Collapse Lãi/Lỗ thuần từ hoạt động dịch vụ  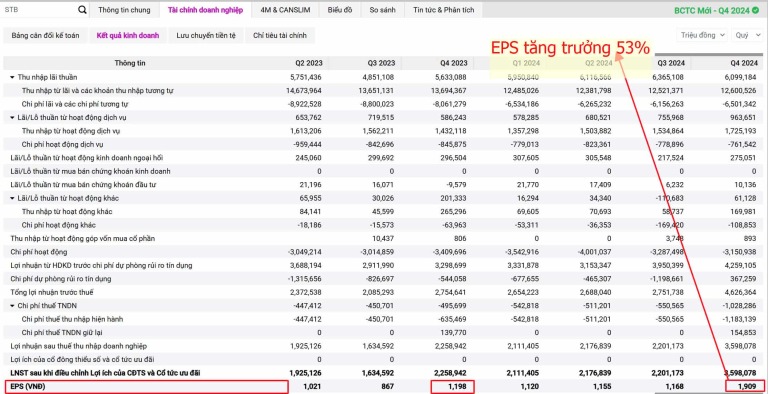[x=12, y=118]
